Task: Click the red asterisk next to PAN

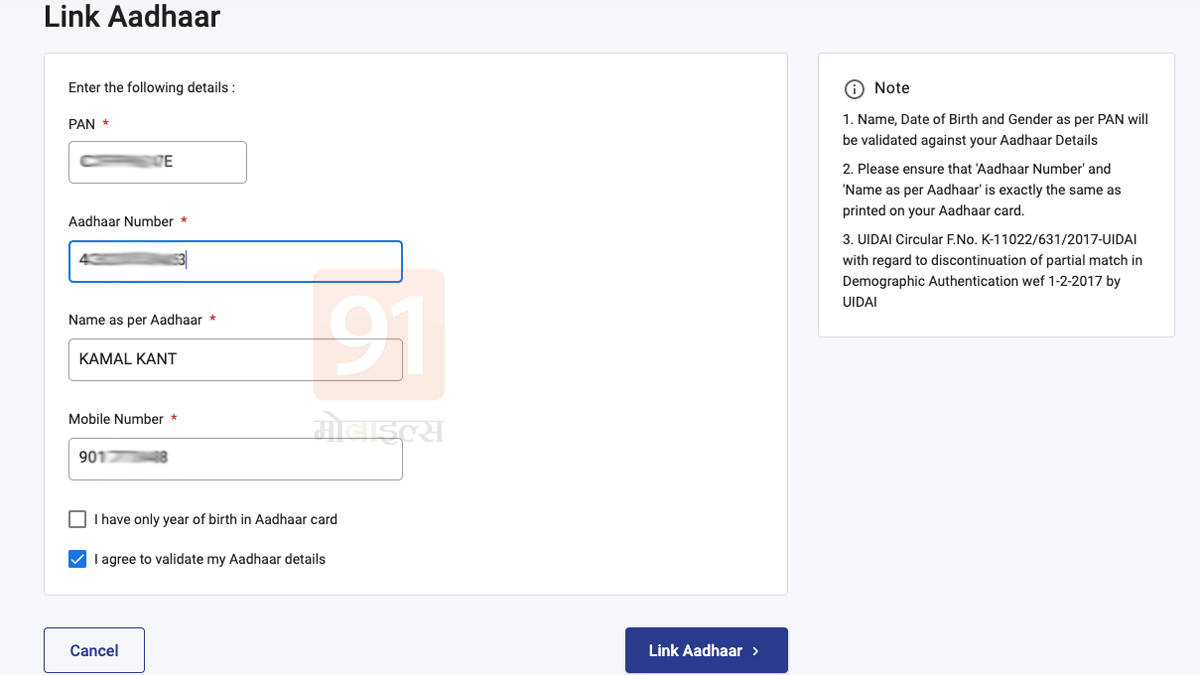Action: [x=108, y=123]
